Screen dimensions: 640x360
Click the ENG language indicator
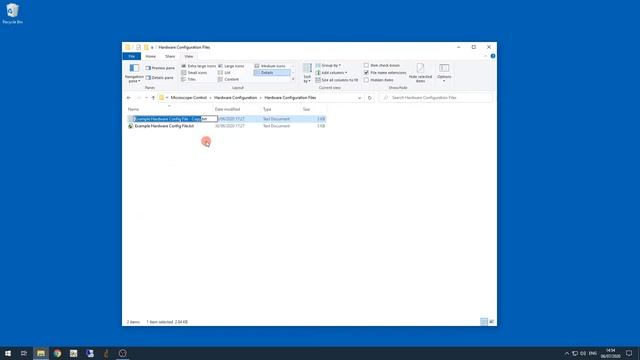point(593,353)
